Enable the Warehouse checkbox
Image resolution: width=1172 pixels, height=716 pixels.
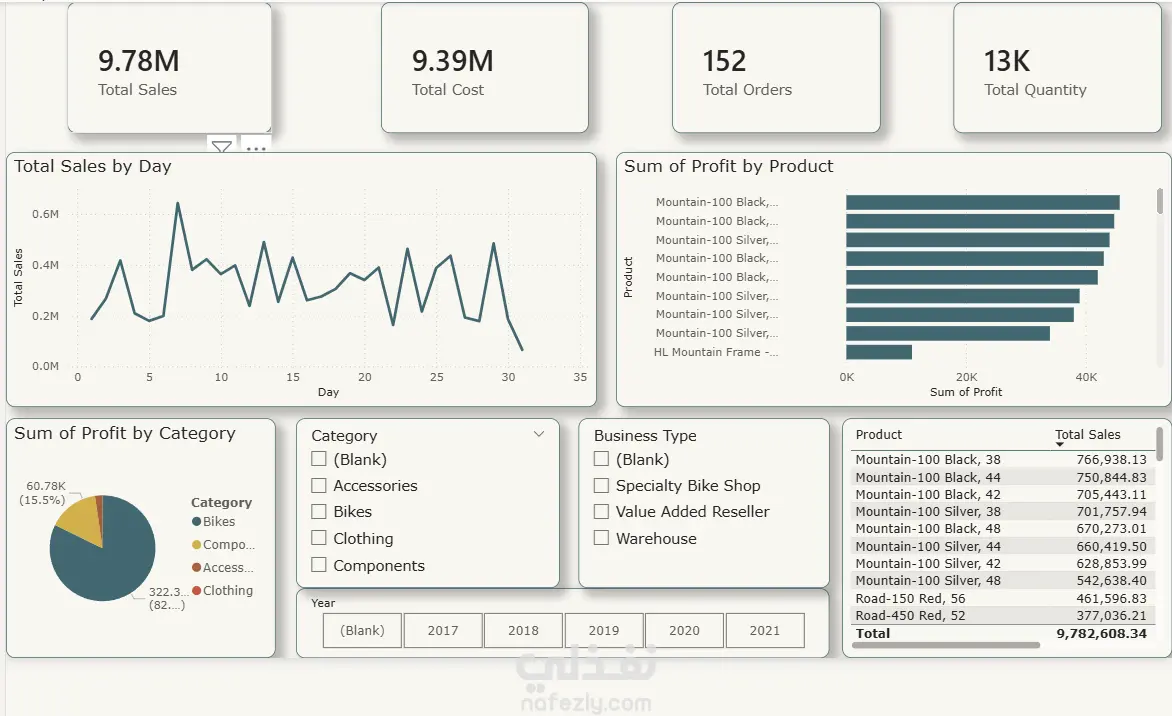coord(601,537)
